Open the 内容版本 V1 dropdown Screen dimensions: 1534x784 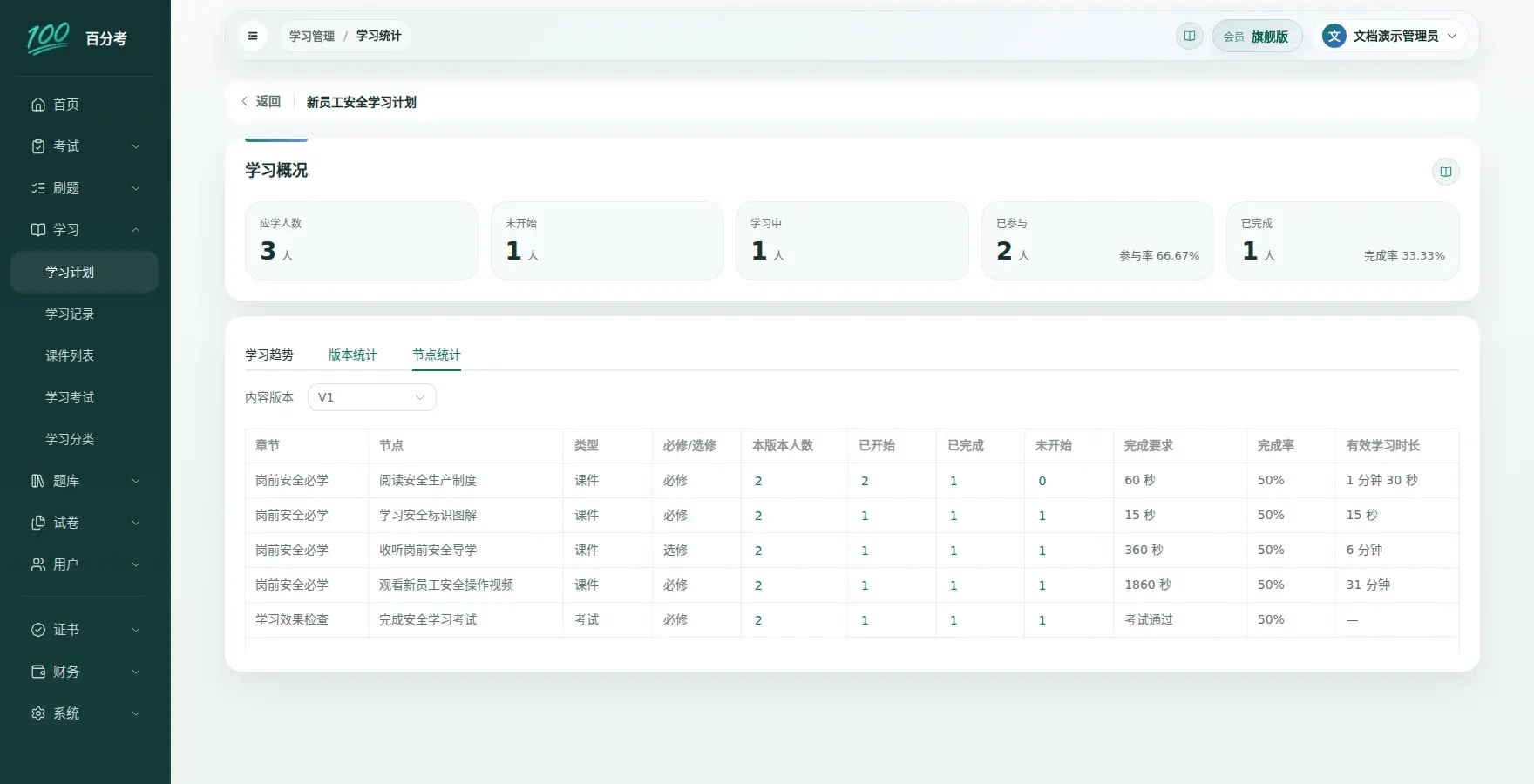[x=372, y=397]
